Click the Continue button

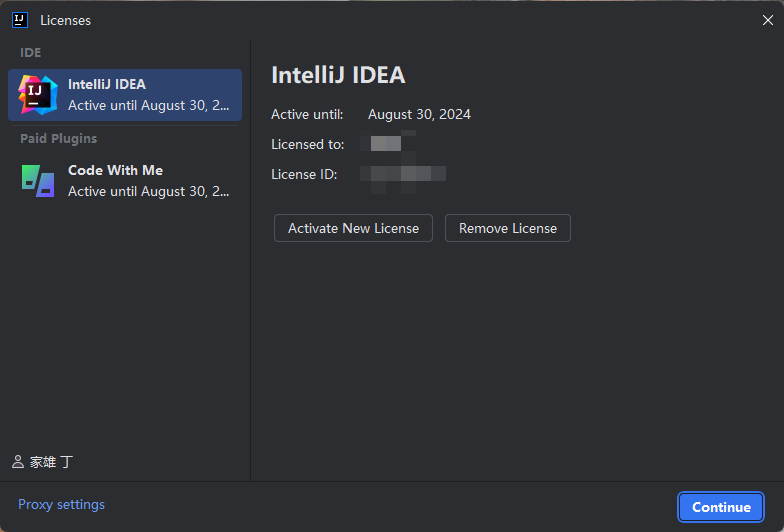click(x=721, y=507)
